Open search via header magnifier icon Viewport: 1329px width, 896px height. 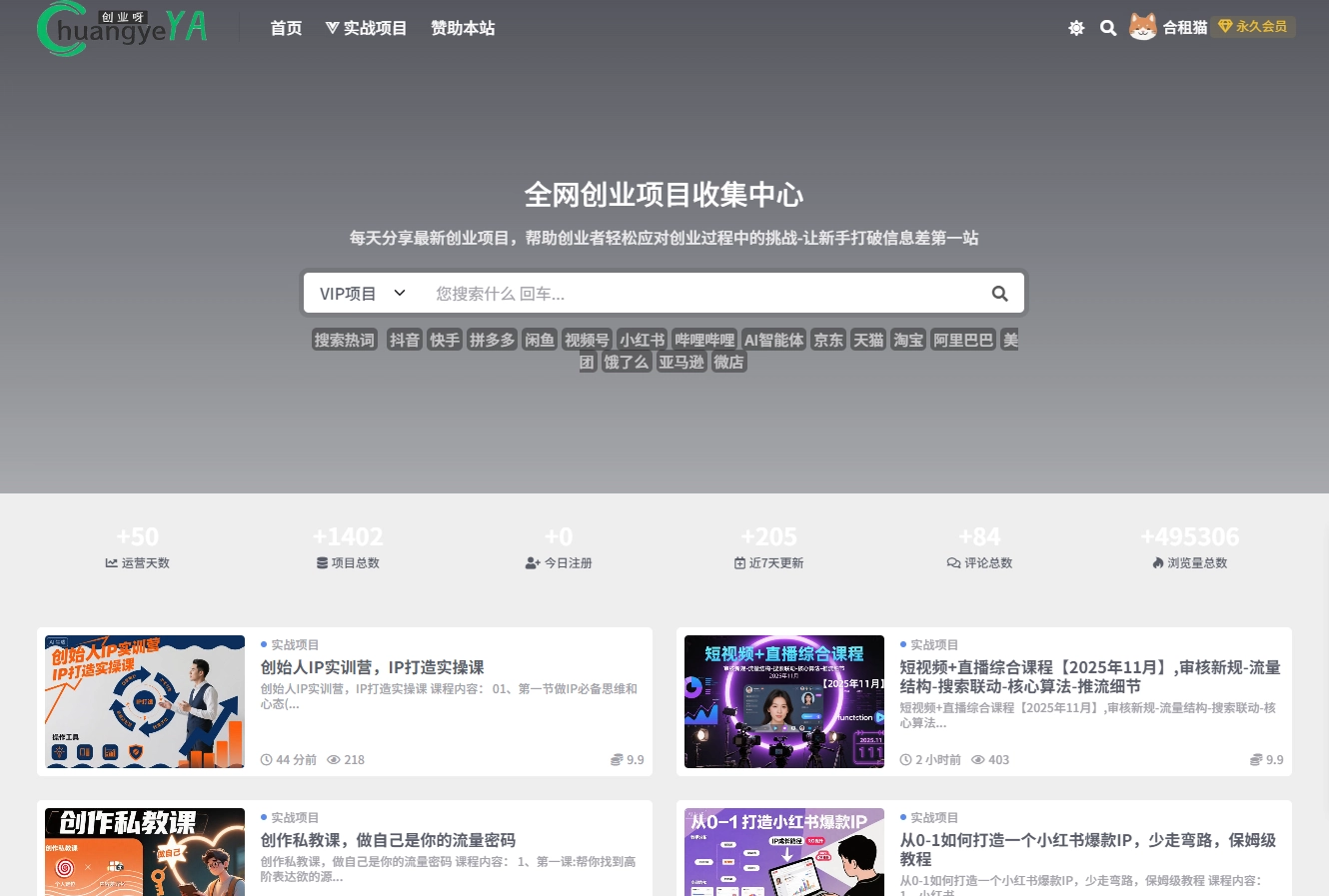pos(1108,28)
